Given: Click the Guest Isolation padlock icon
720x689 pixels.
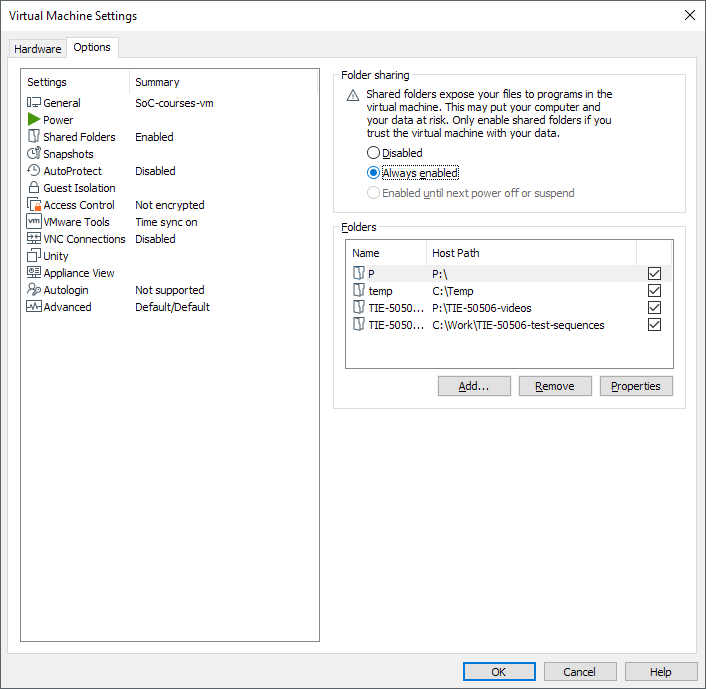Looking at the screenshot, I should tap(34, 188).
